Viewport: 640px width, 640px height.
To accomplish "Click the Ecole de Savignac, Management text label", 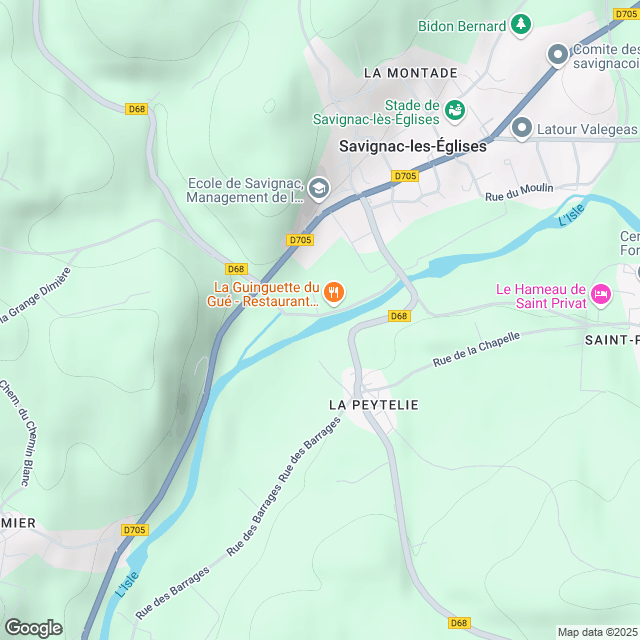I will coord(245,190).
